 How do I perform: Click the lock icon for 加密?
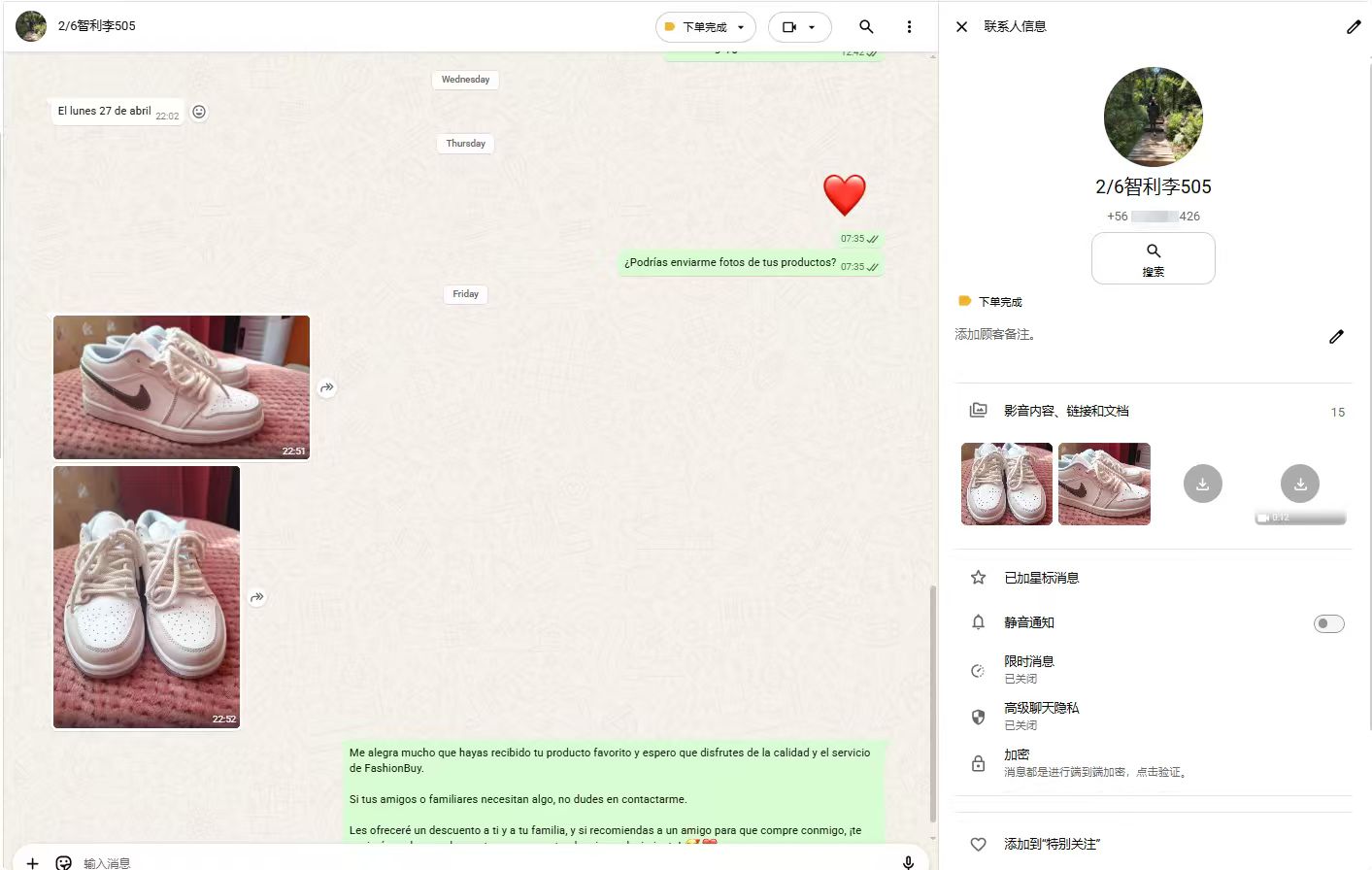click(978, 763)
